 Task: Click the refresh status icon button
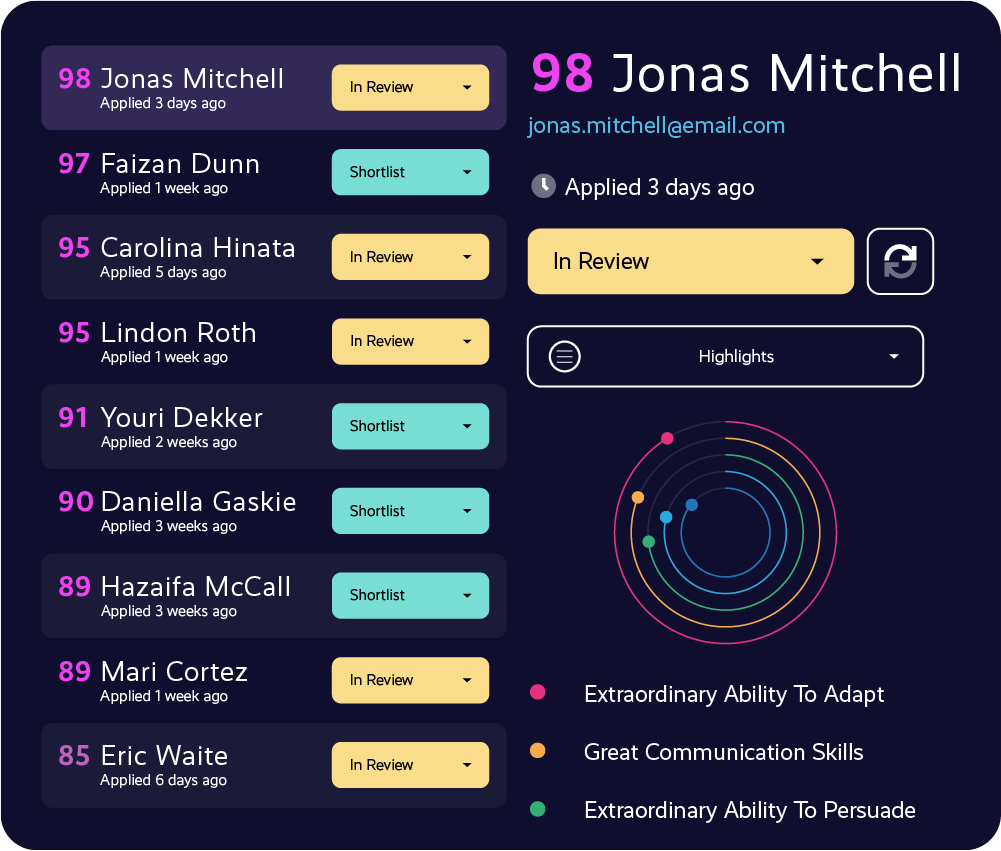(x=899, y=261)
